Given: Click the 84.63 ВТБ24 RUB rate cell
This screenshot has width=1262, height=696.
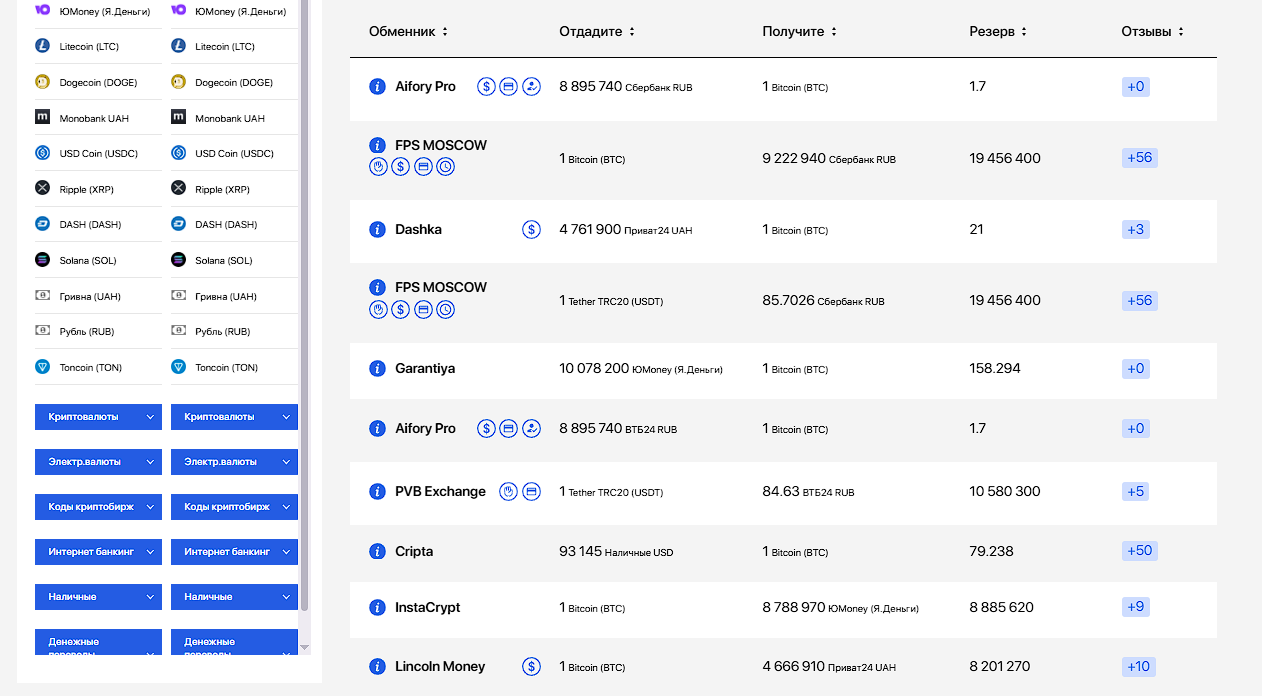Looking at the screenshot, I should (x=808, y=491).
